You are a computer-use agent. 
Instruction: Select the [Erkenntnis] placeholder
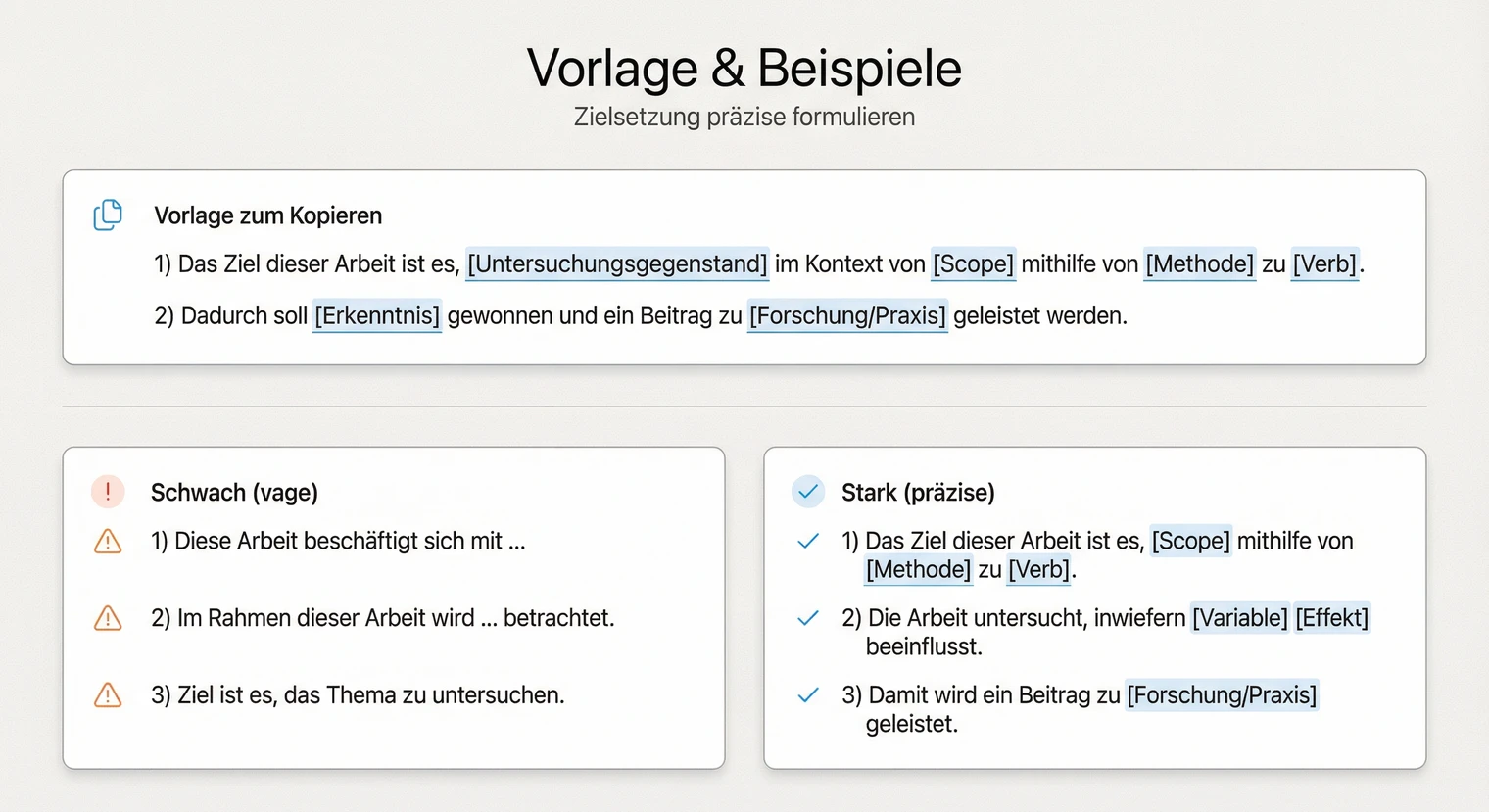point(377,315)
